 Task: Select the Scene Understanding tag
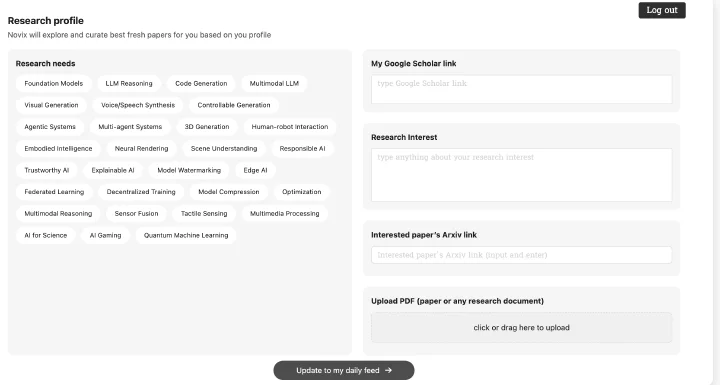click(x=224, y=148)
